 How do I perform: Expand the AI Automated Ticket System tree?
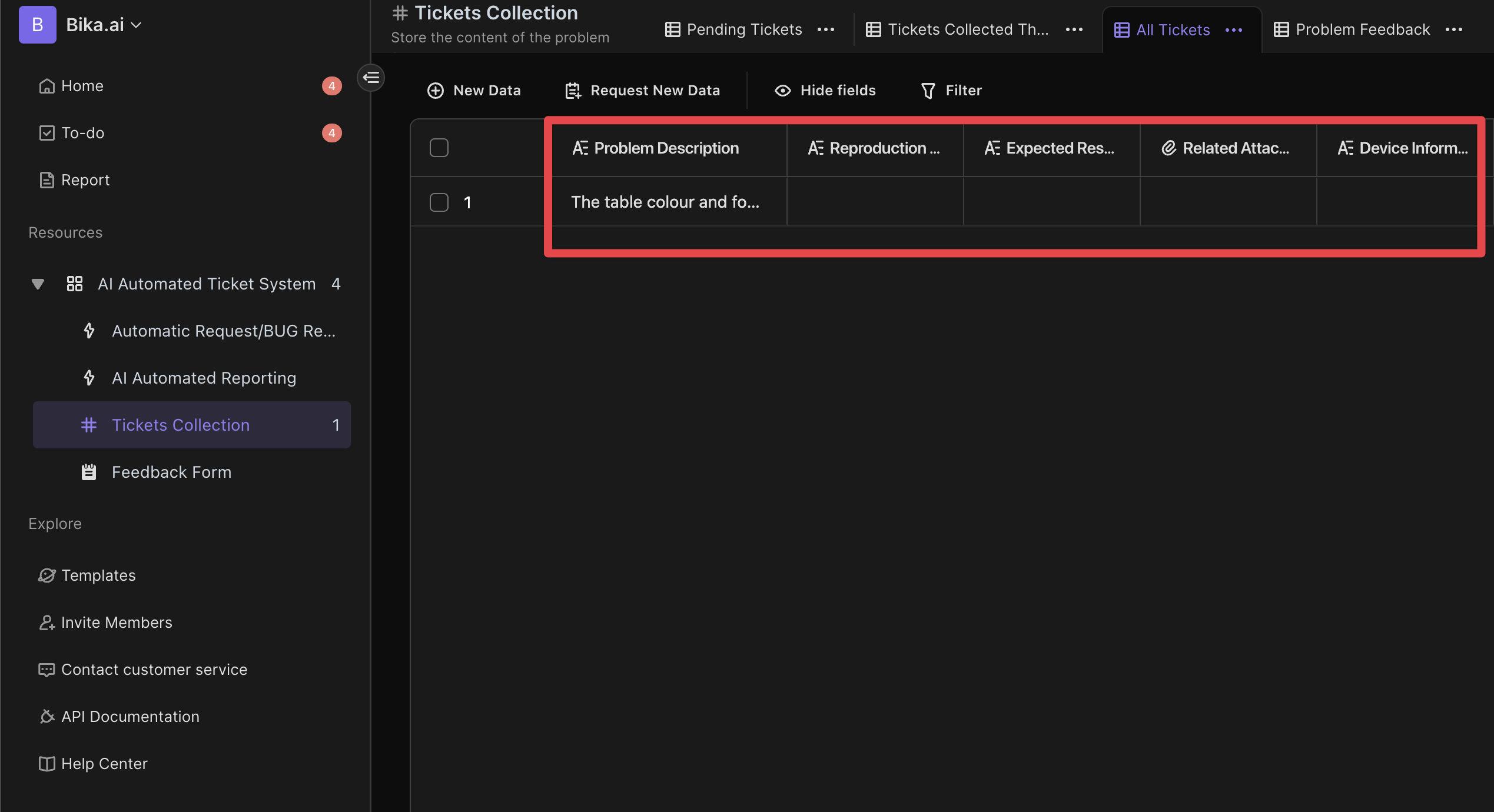[36, 284]
